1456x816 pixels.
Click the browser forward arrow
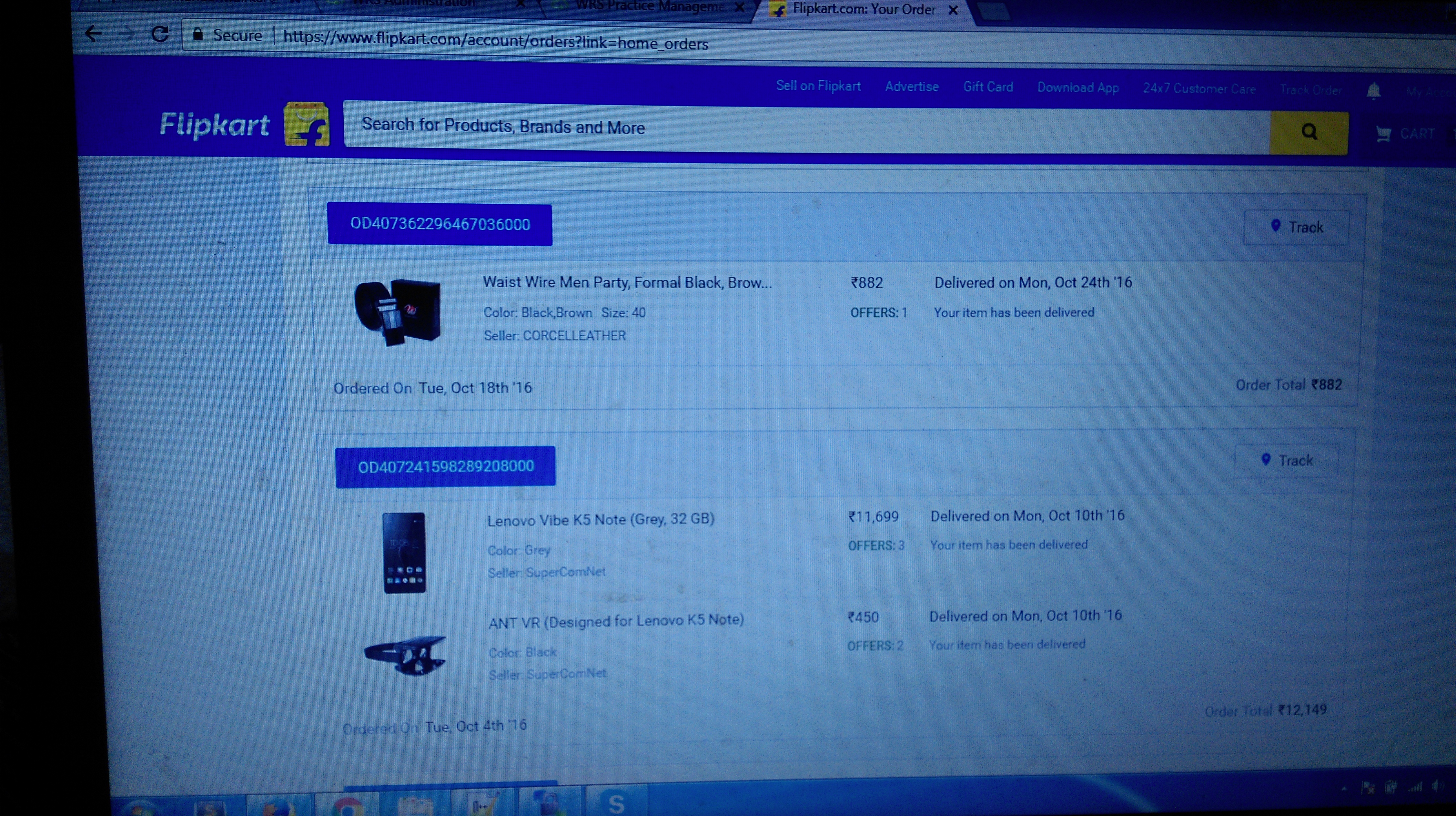(127, 34)
